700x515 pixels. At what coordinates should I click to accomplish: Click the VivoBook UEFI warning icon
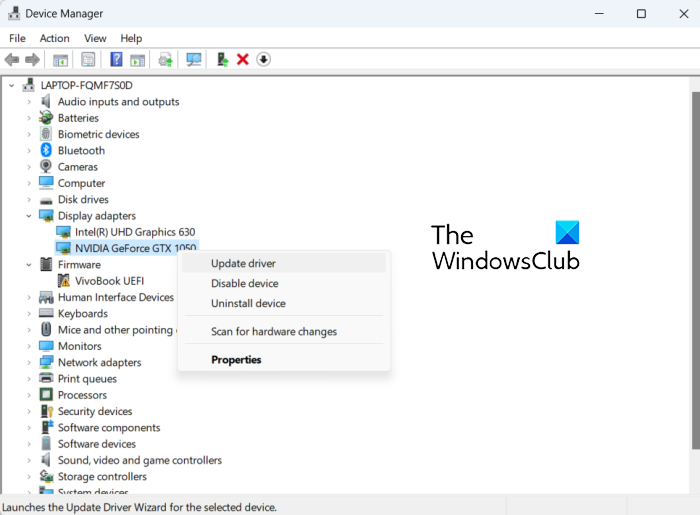pyautogui.click(x=64, y=281)
